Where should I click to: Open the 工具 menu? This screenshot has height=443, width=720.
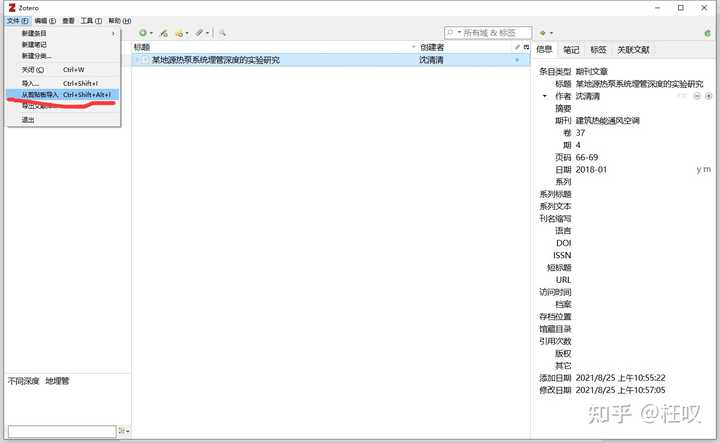pos(91,21)
